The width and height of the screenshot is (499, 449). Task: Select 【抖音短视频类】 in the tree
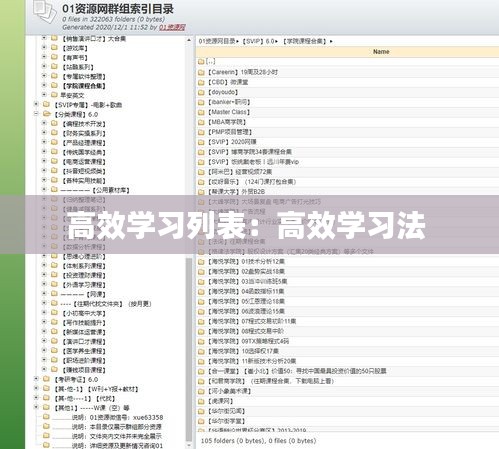[x=84, y=171]
